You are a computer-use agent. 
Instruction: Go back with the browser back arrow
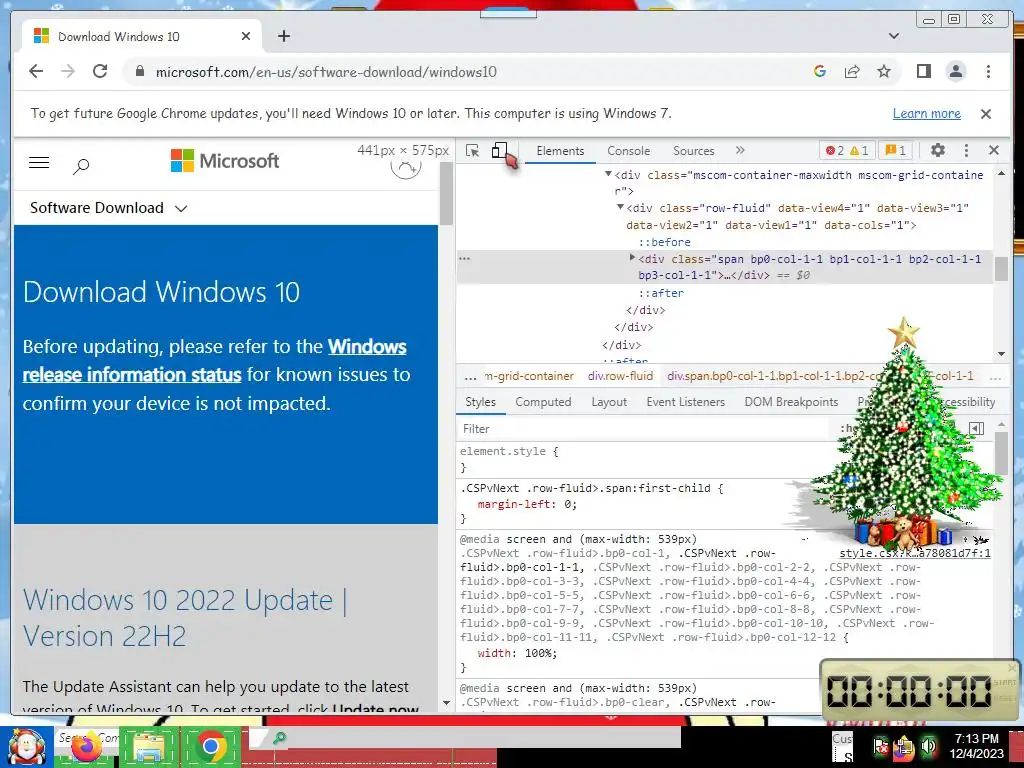pos(36,72)
